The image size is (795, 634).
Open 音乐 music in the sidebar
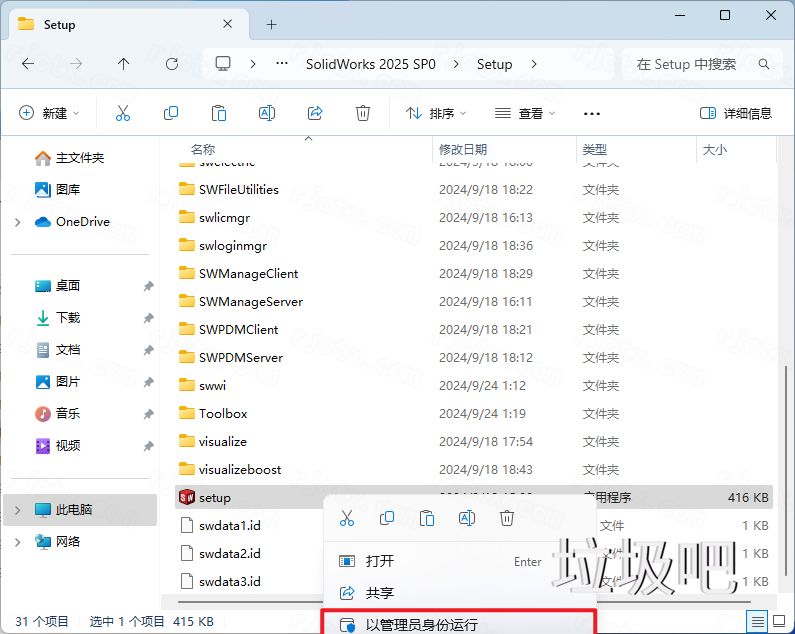point(57,413)
